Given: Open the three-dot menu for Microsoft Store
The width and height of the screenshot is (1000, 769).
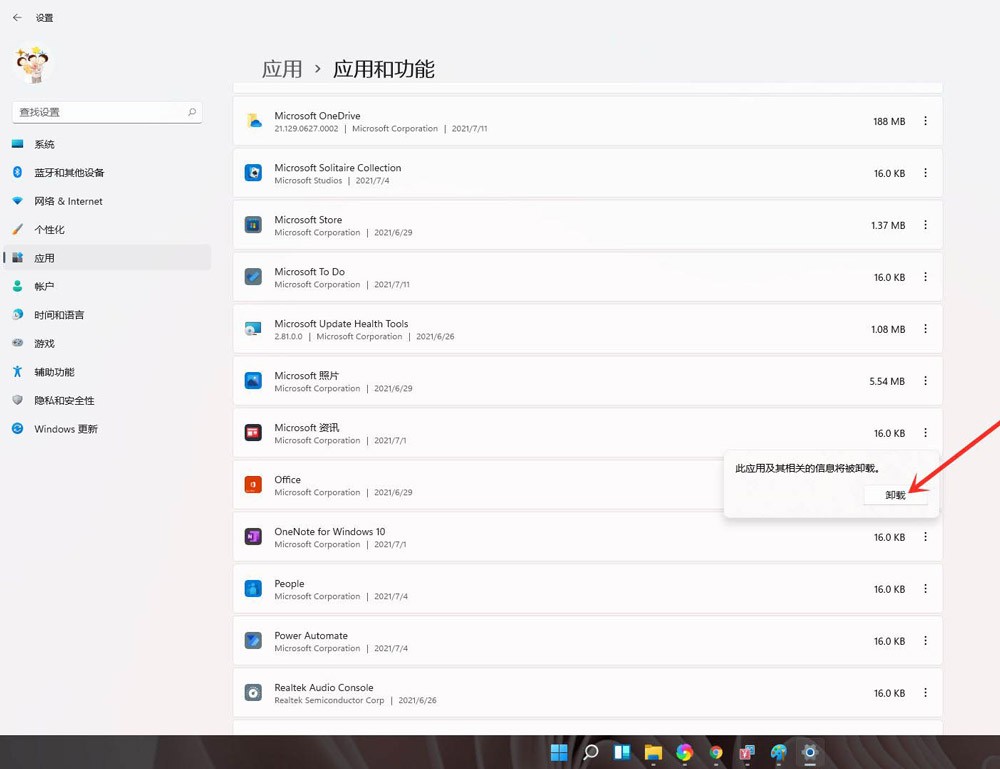Looking at the screenshot, I should coord(925,225).
